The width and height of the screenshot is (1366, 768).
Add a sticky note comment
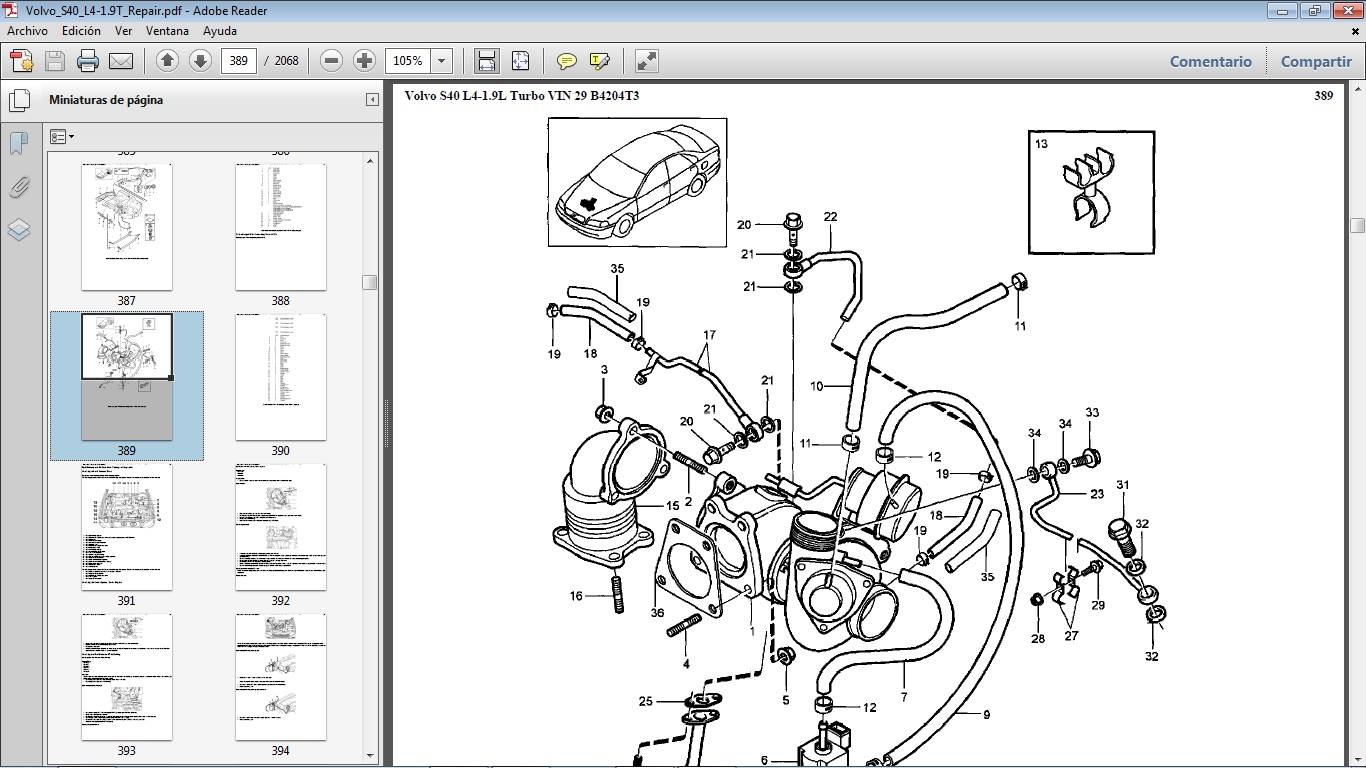click(x=566, y=61)
